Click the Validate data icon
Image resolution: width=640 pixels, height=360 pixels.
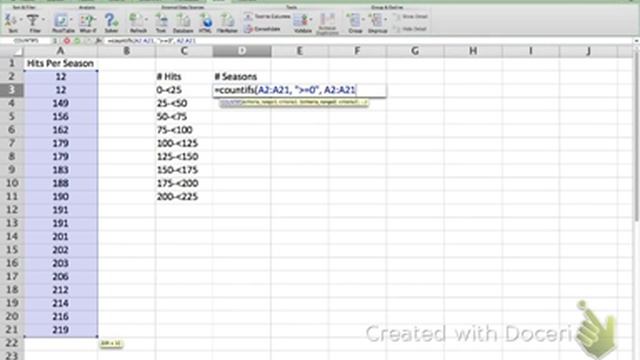[x=301, y=20]
